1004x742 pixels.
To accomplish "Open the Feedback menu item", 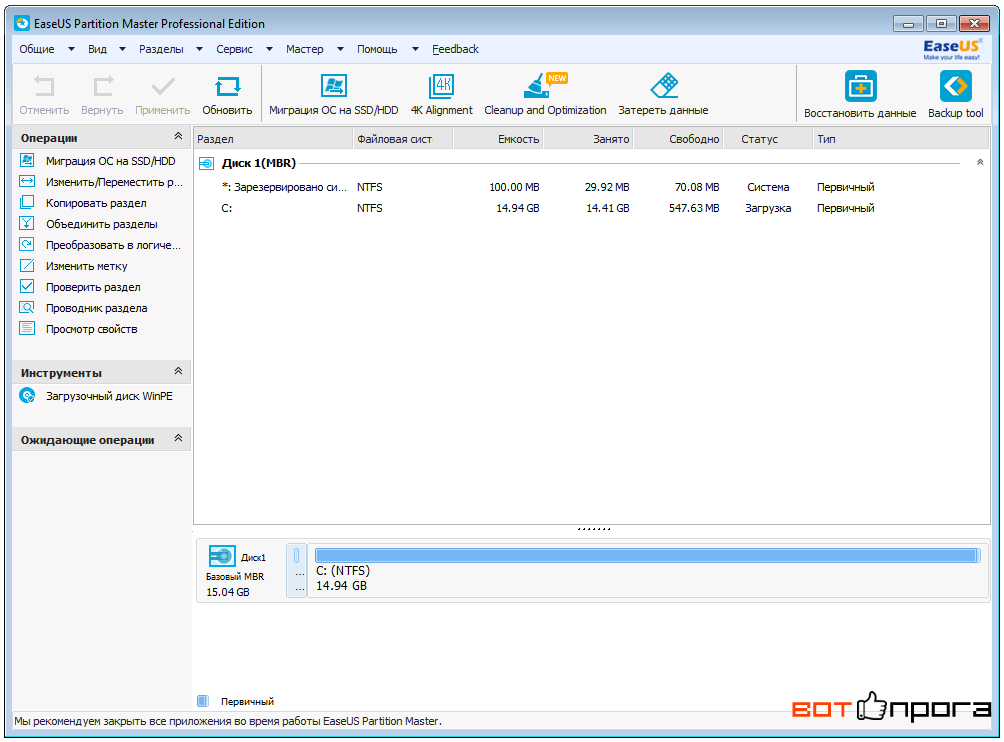I will click(x=455, y=49).
